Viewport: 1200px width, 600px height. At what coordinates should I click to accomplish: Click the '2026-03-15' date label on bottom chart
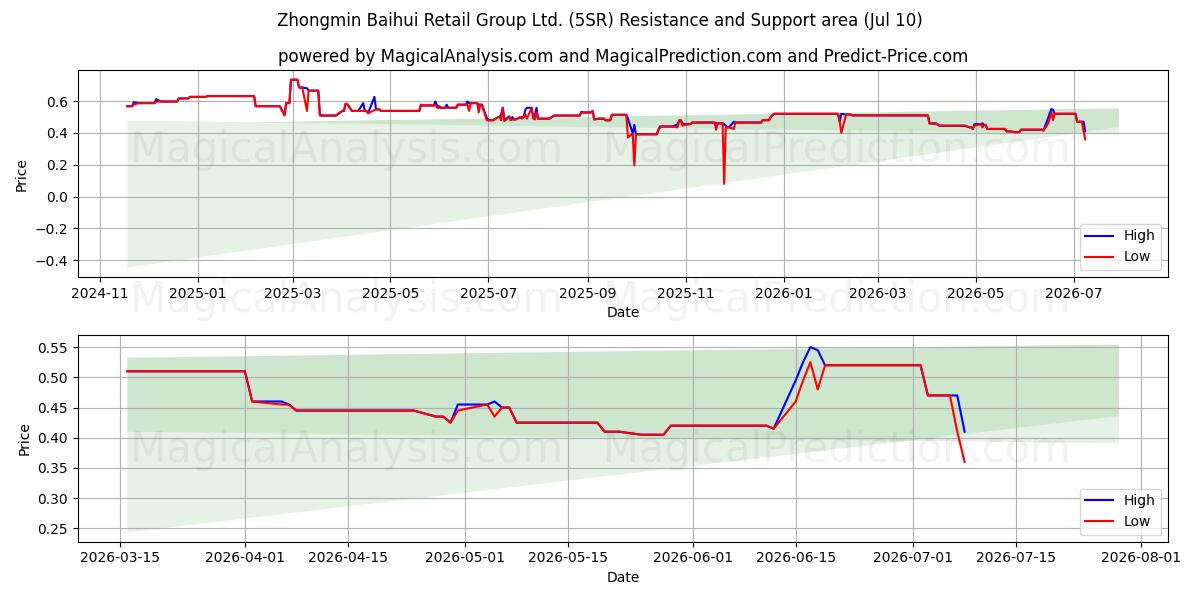pyautogui.click(x=120, y=559)
